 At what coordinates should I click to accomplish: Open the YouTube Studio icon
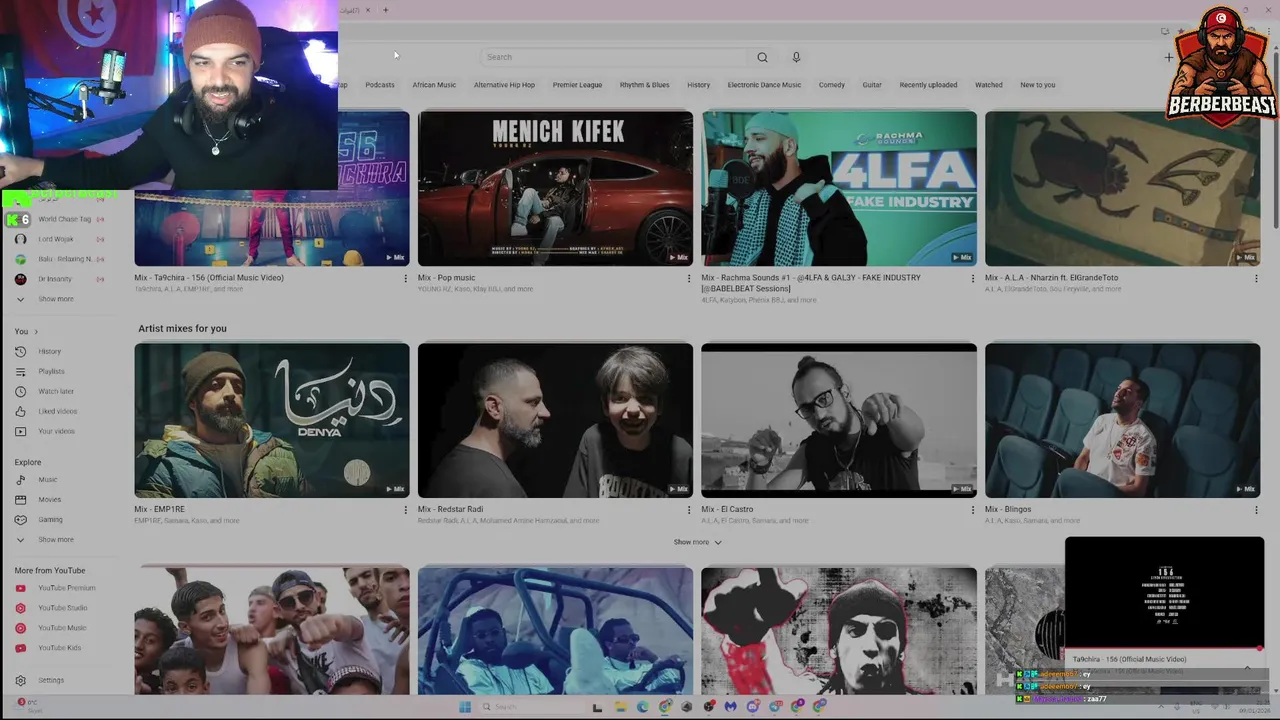[20, 608]
